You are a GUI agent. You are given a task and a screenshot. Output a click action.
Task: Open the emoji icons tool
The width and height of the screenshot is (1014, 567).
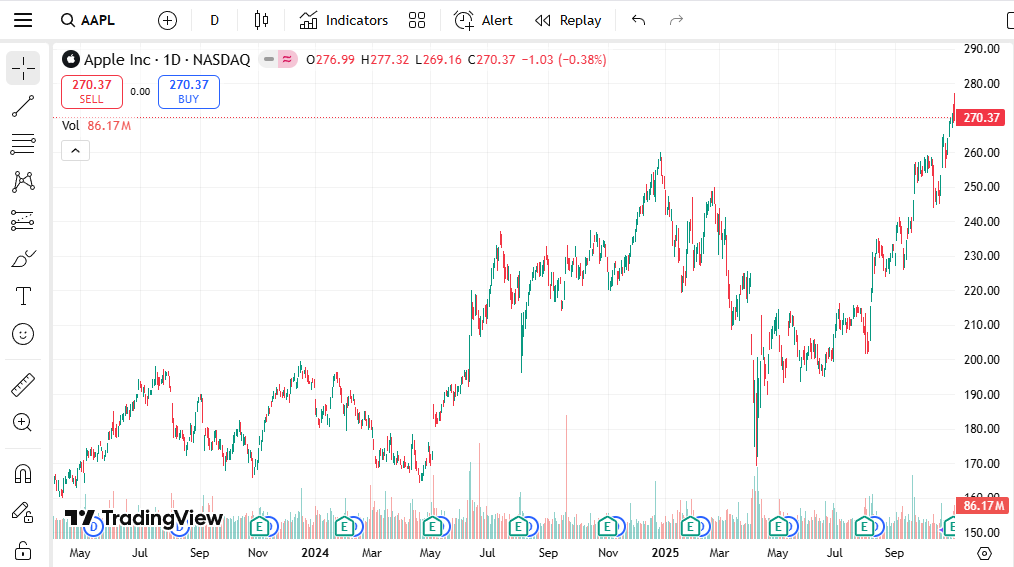point(22,334)
